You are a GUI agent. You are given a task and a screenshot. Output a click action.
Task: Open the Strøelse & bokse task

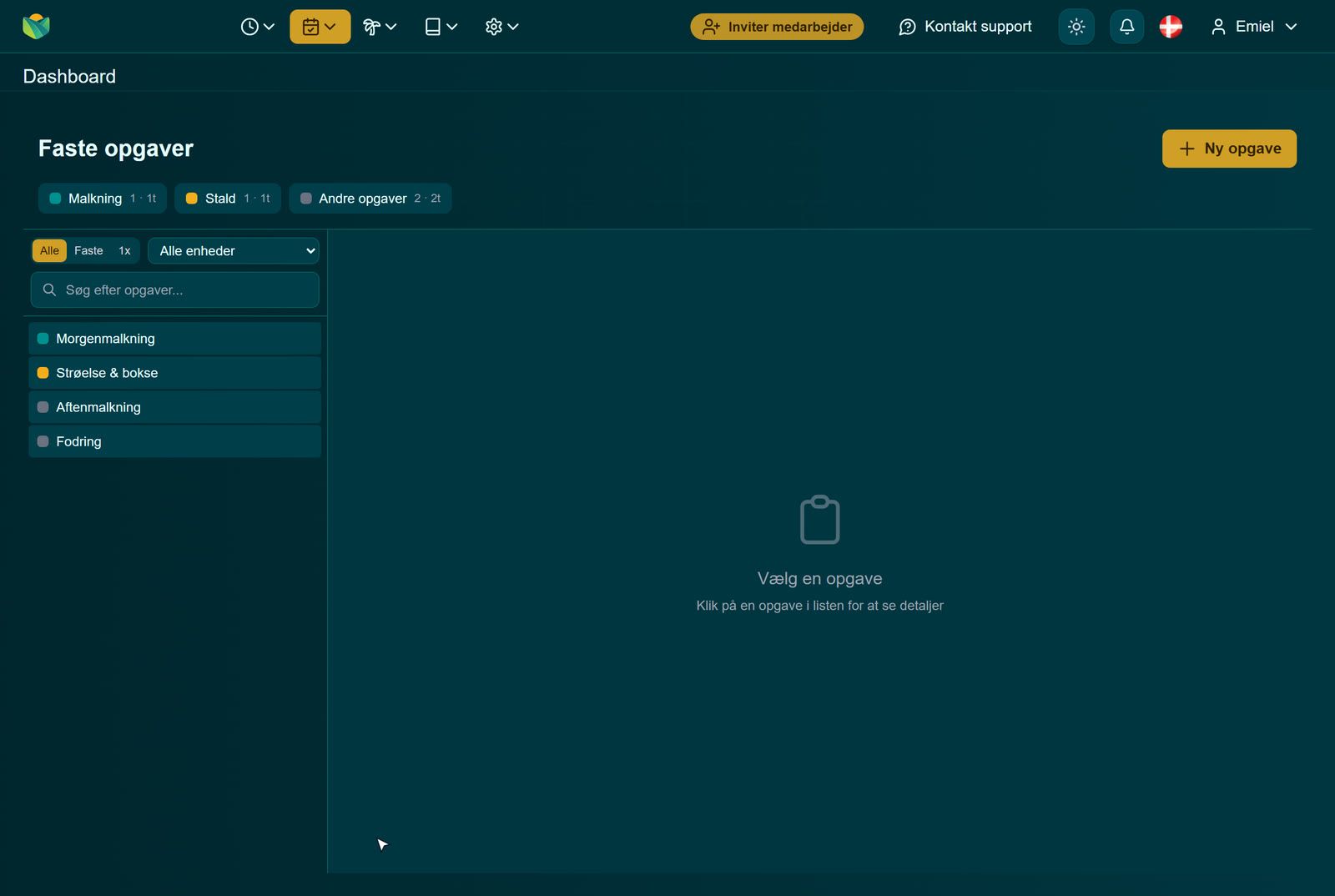click(x=175, y=373)
